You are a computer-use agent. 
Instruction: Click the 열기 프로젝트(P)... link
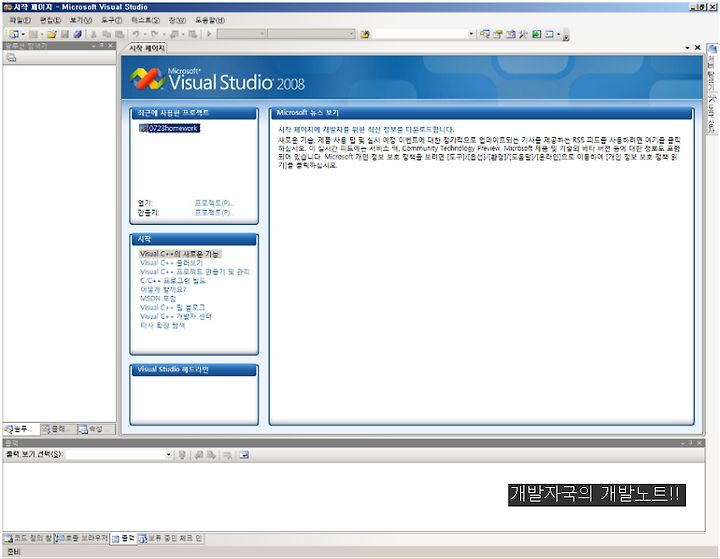pos(214,203)
